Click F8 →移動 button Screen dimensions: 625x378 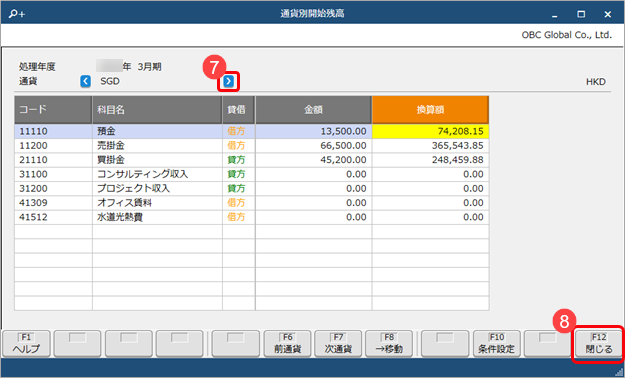(389, 343)
